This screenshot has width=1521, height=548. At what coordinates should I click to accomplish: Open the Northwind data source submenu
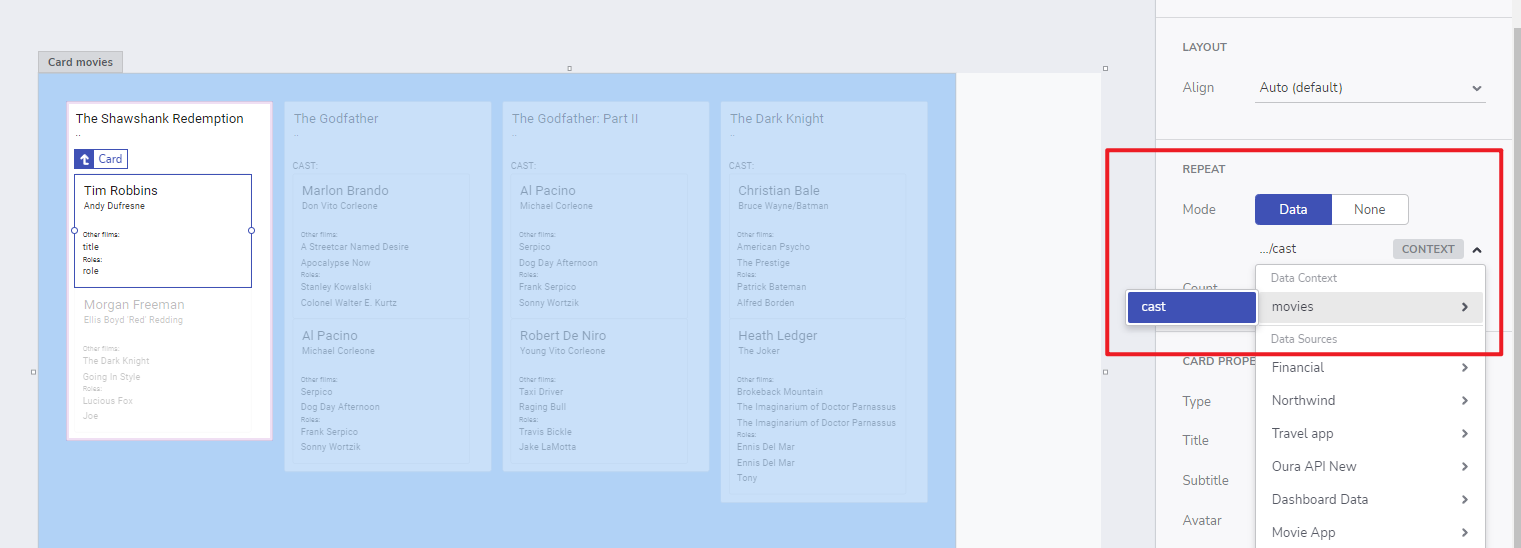1369,401
